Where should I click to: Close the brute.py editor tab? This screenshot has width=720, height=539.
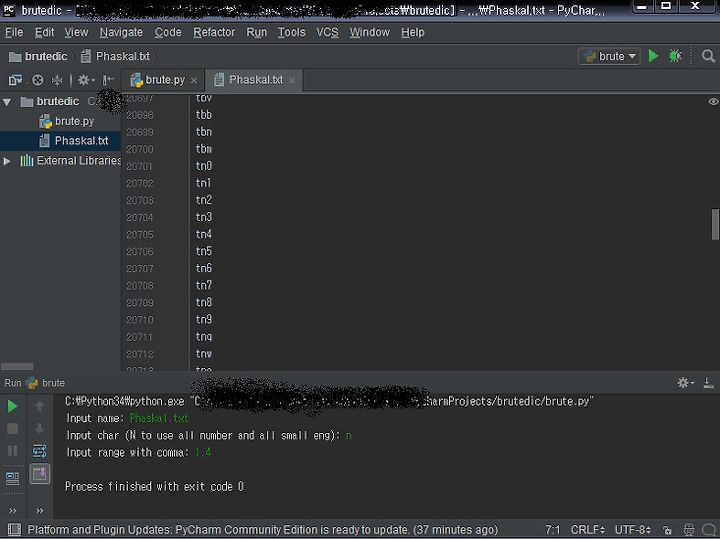(x=194, y=80)
